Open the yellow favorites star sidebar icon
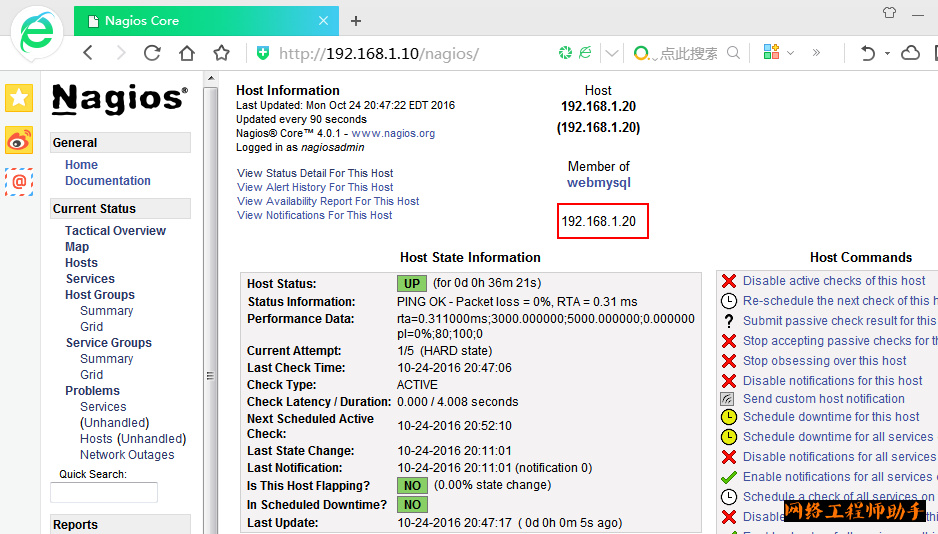The height and width of the screenshot is (534, 938). tap(19, 98)
